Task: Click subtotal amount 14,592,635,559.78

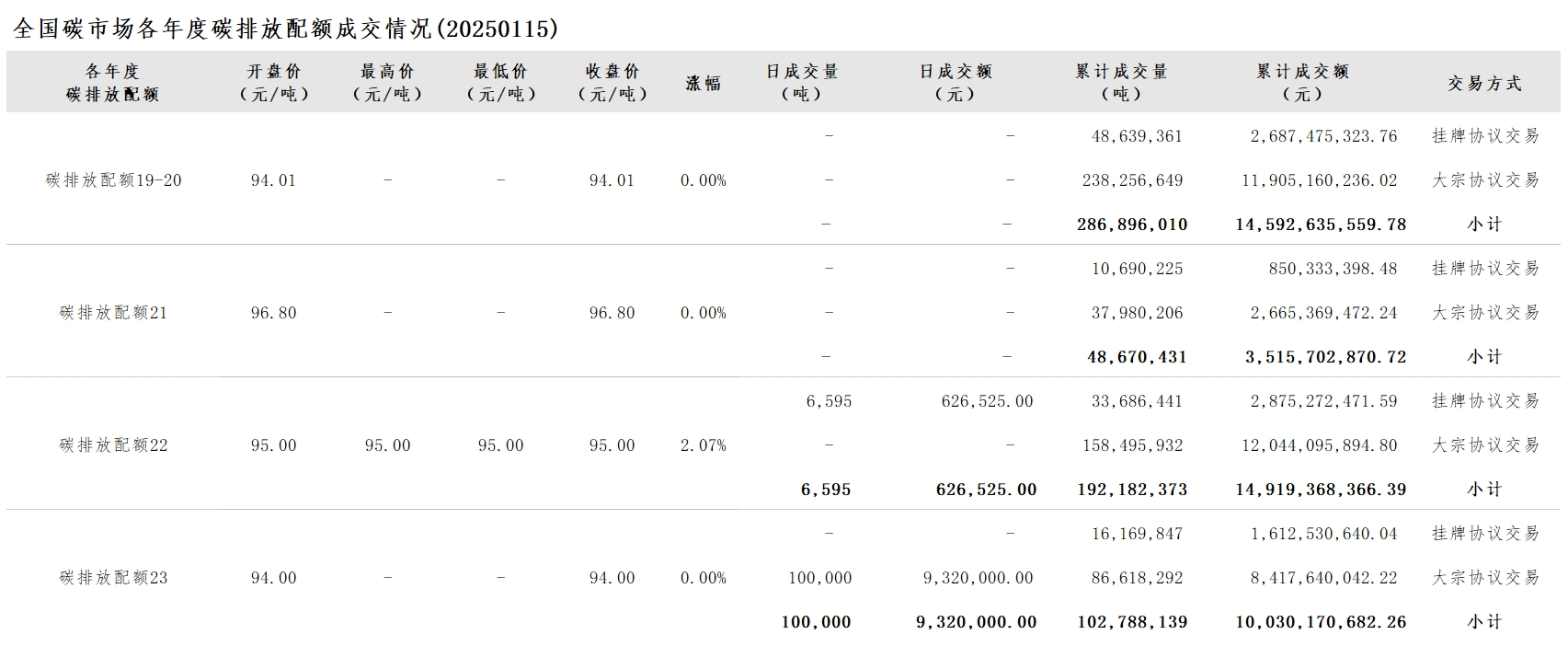Action: tap(1320, 225)
